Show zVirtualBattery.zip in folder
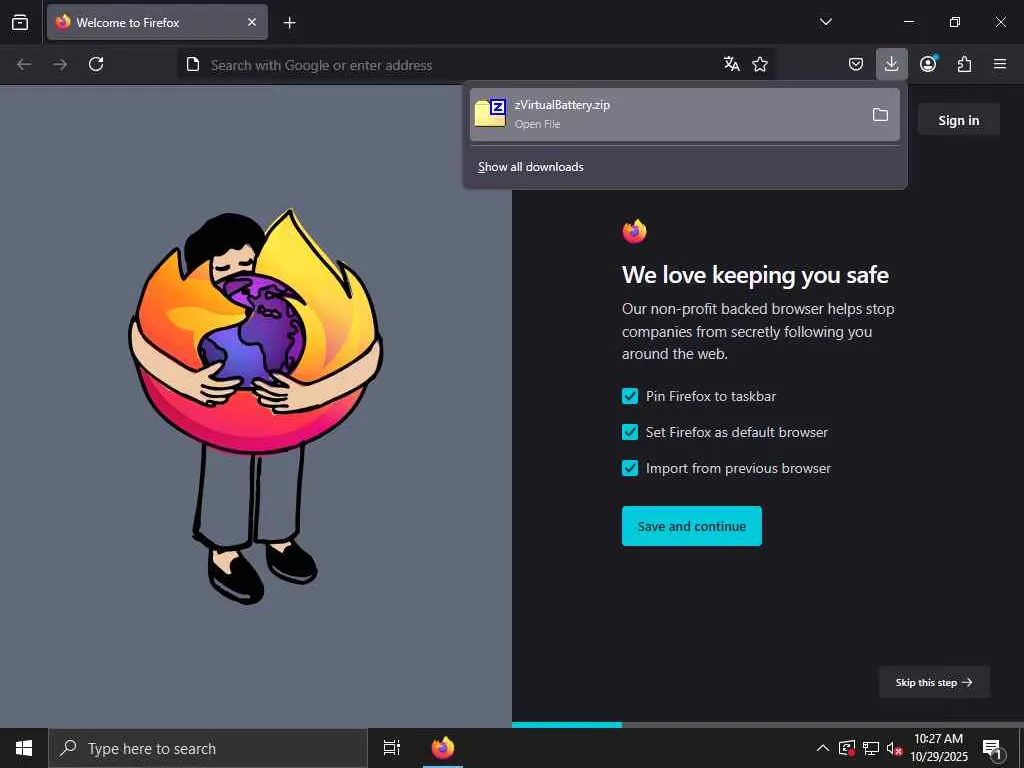1024x768 pixels. 880,115
